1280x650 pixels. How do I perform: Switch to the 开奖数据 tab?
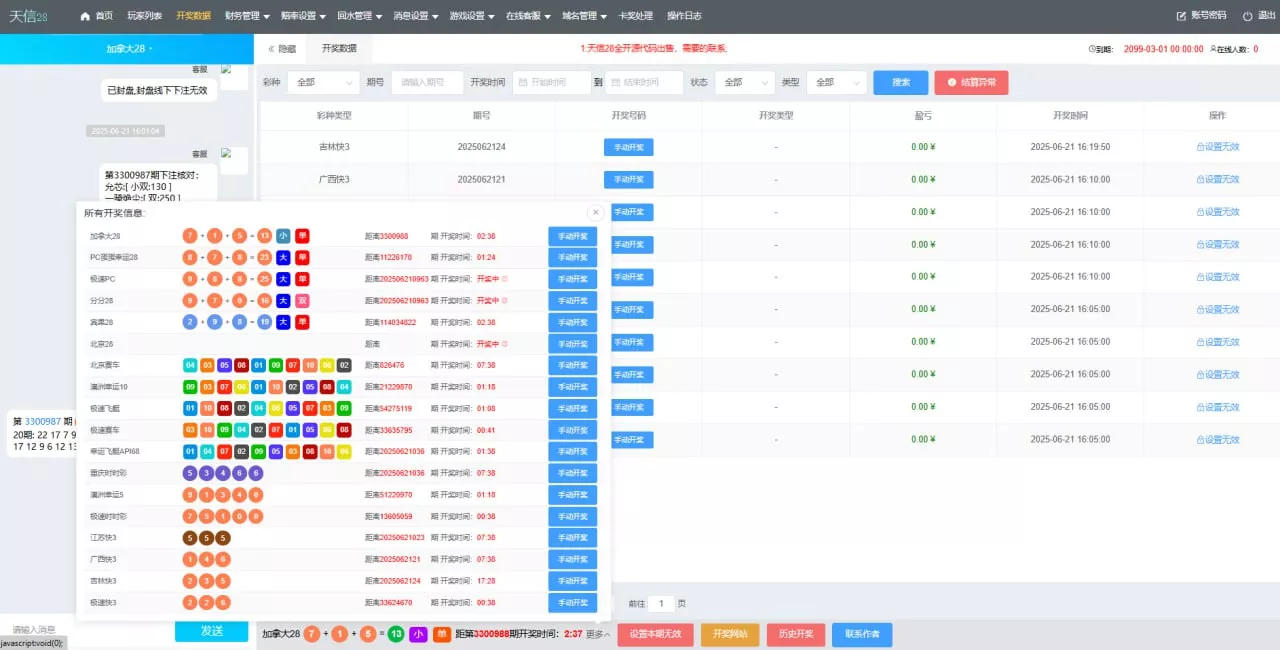(x=340, y=47)
